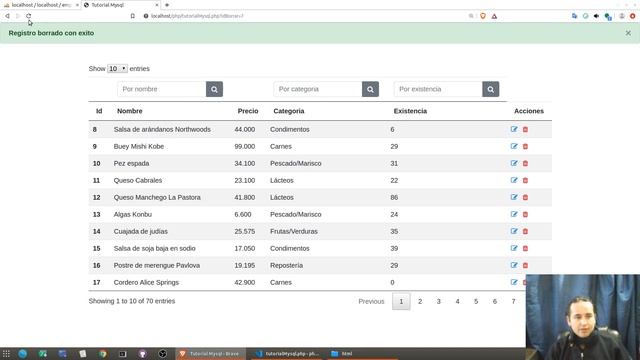Delete Queso Manchego La Pastora row

pos(525,197)
